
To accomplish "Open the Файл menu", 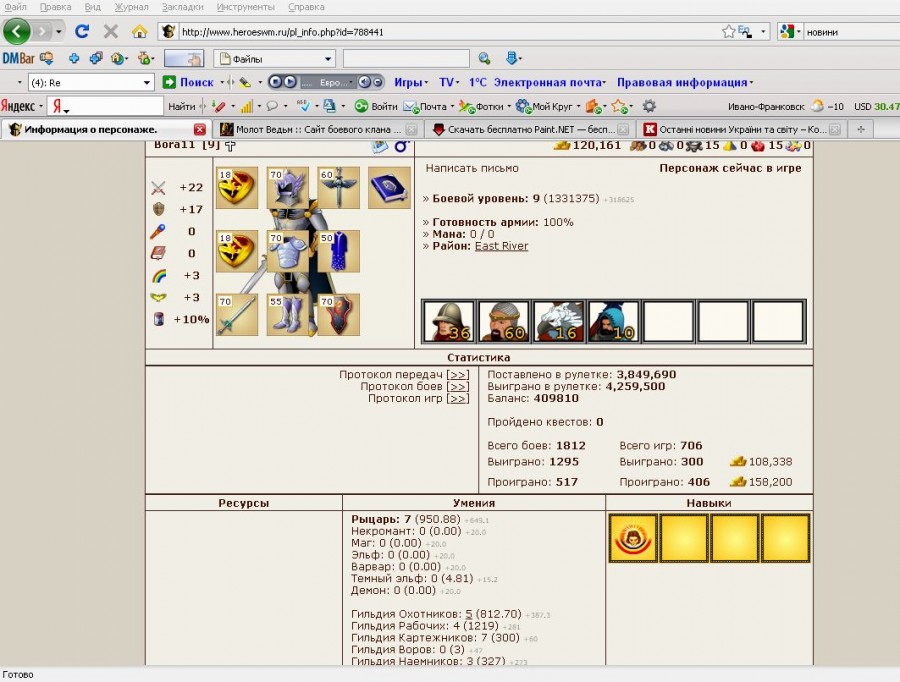I will tap(15, 7).
